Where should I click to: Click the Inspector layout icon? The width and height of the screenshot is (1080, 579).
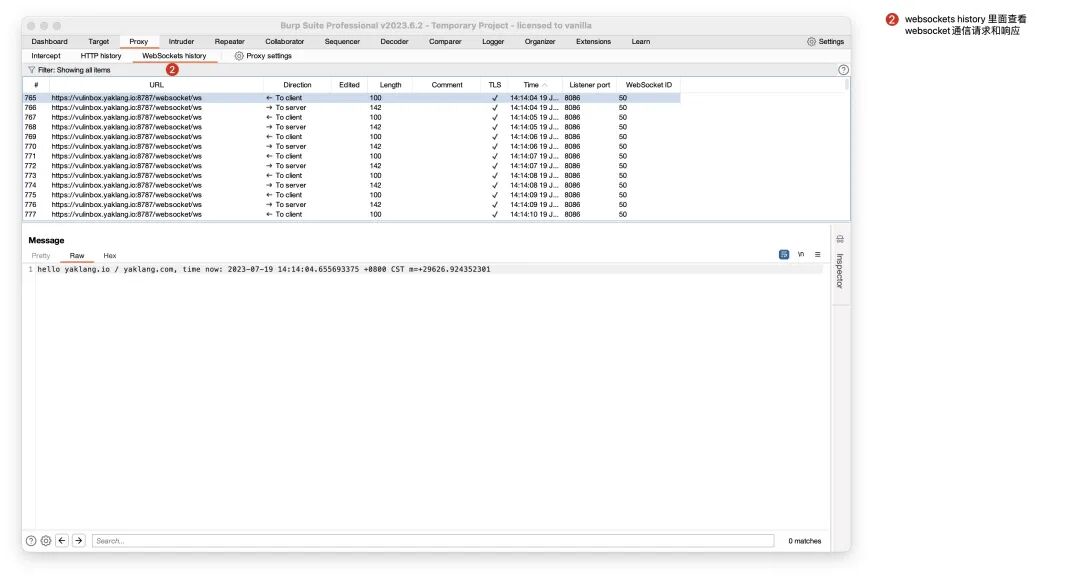840,239
